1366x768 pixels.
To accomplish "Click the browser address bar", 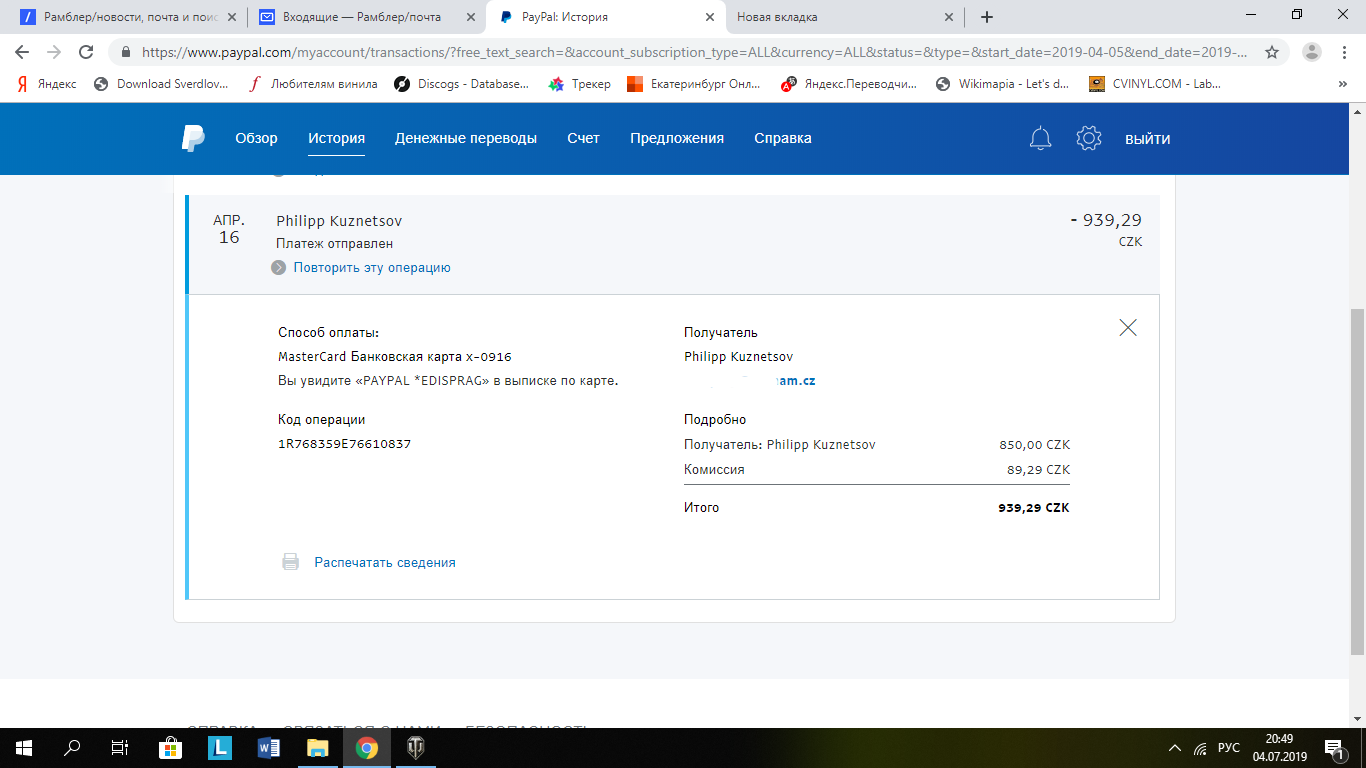I will pyautogui.click(x=690, y=52).
